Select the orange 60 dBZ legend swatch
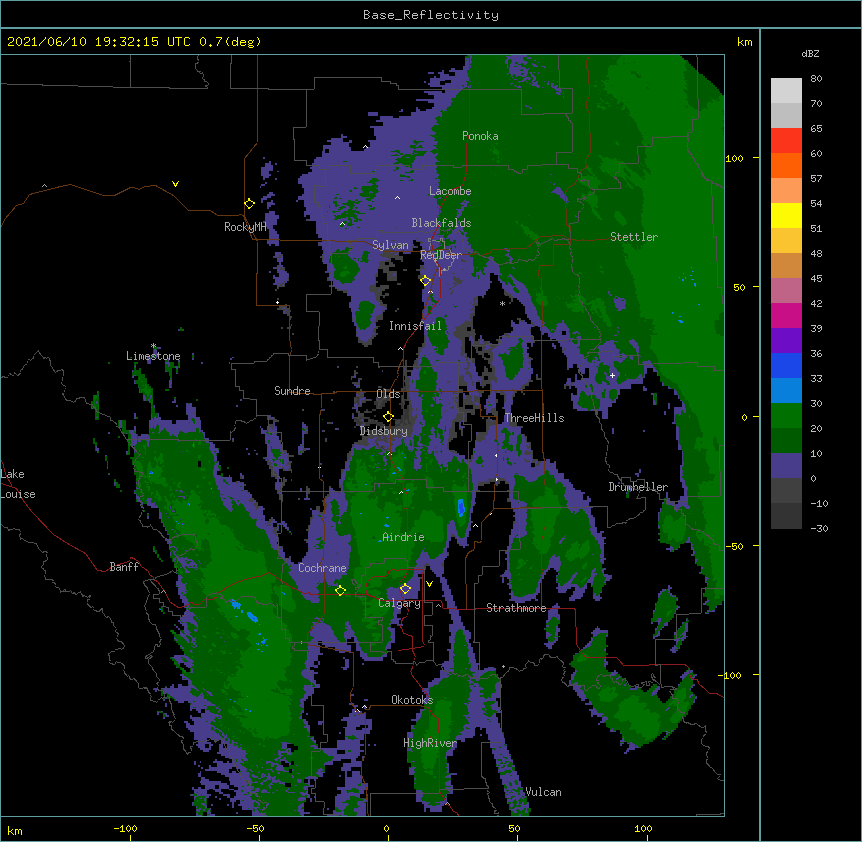The height and width of the screenshot is (842, 862). pyautogui.click(x=786, y=165)
